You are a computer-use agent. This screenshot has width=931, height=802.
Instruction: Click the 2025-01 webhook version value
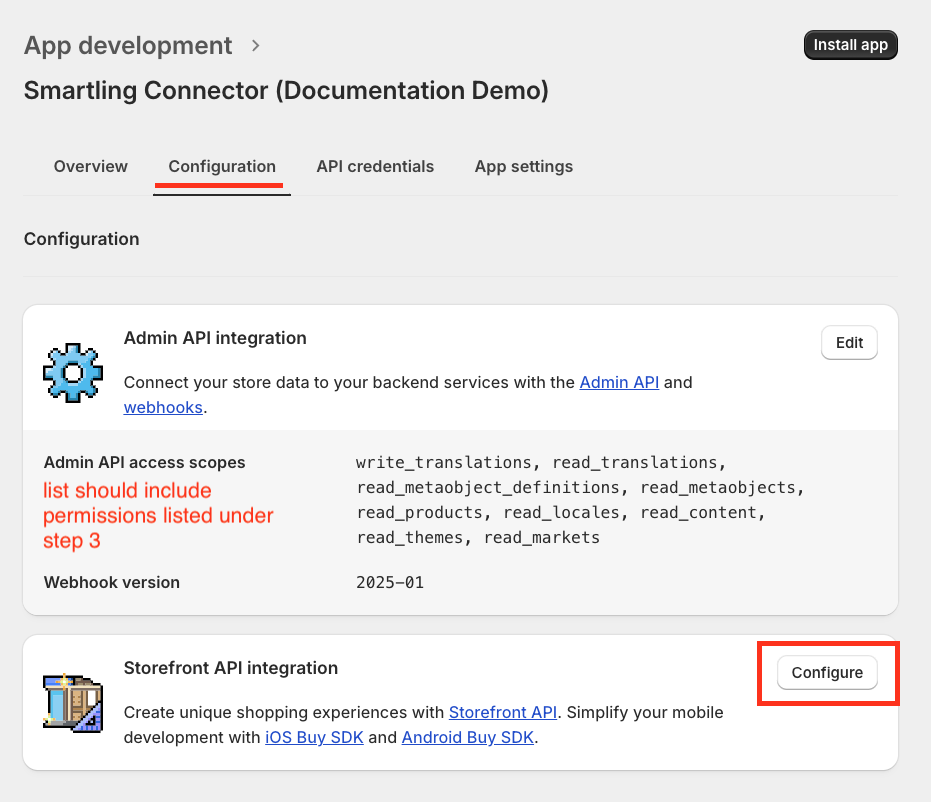[x=390, y=582]
